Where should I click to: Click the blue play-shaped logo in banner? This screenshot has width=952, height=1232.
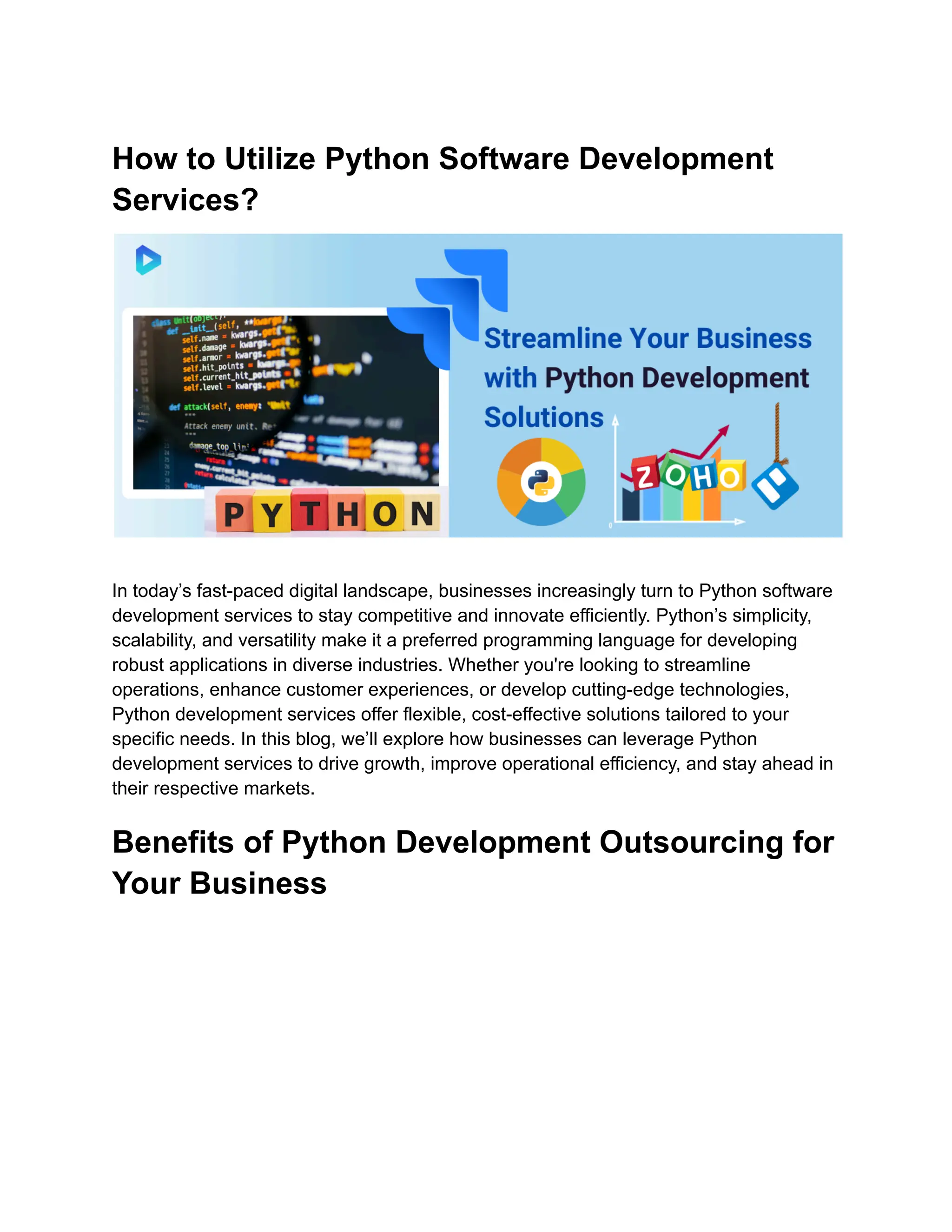tap(148, 260)
